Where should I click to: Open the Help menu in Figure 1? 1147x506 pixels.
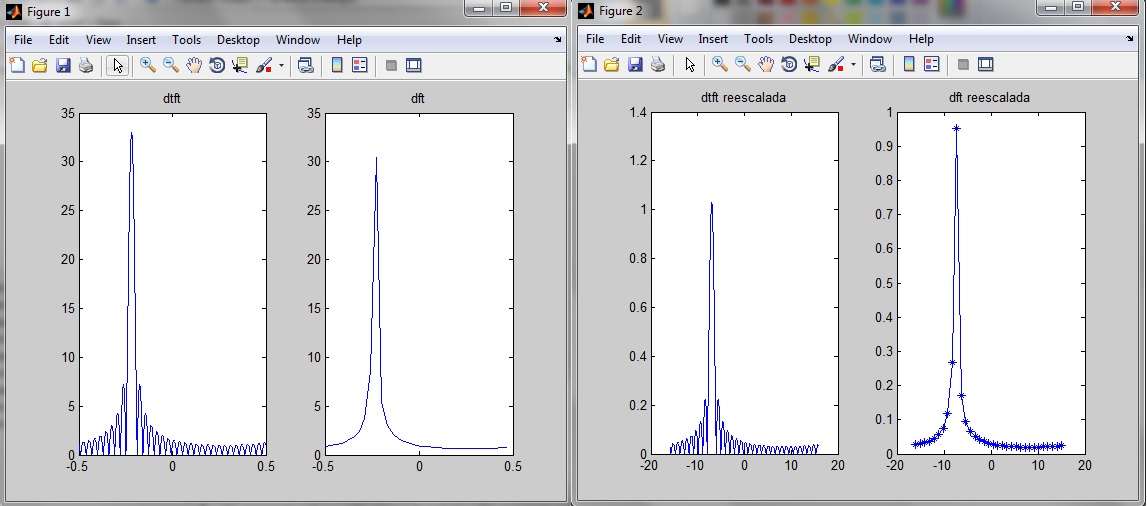pyautogui.click(x=349, y=40)
